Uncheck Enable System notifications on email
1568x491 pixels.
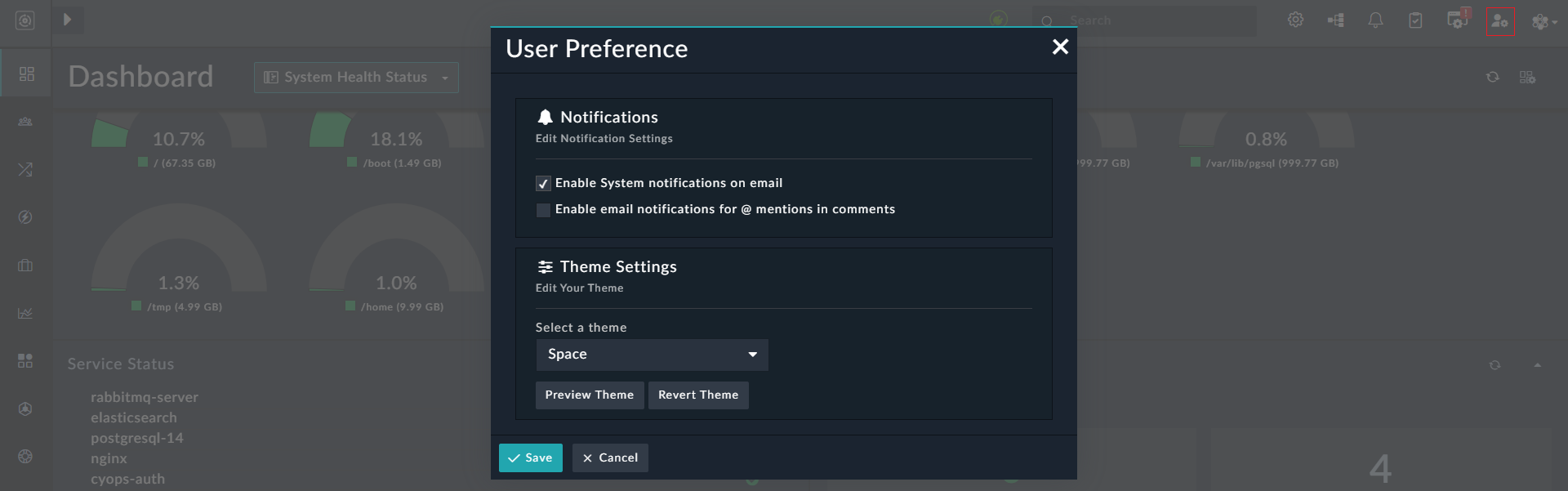[x=543, y=183]
